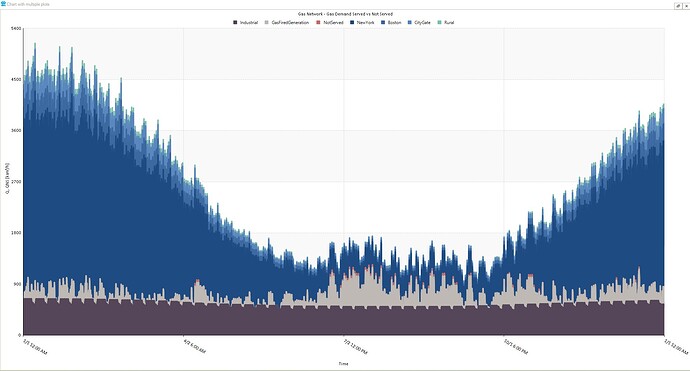
Task: Click the Industrial legend color swatch
Action: [235, 22]
